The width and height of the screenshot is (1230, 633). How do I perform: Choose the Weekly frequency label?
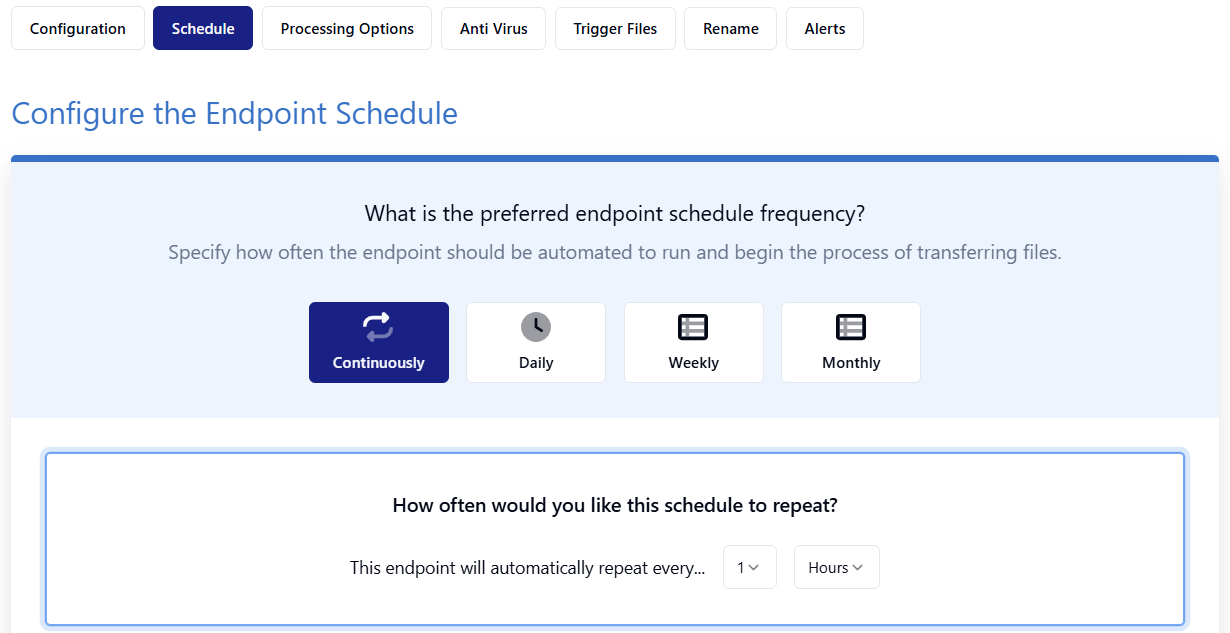click(694, 363)
